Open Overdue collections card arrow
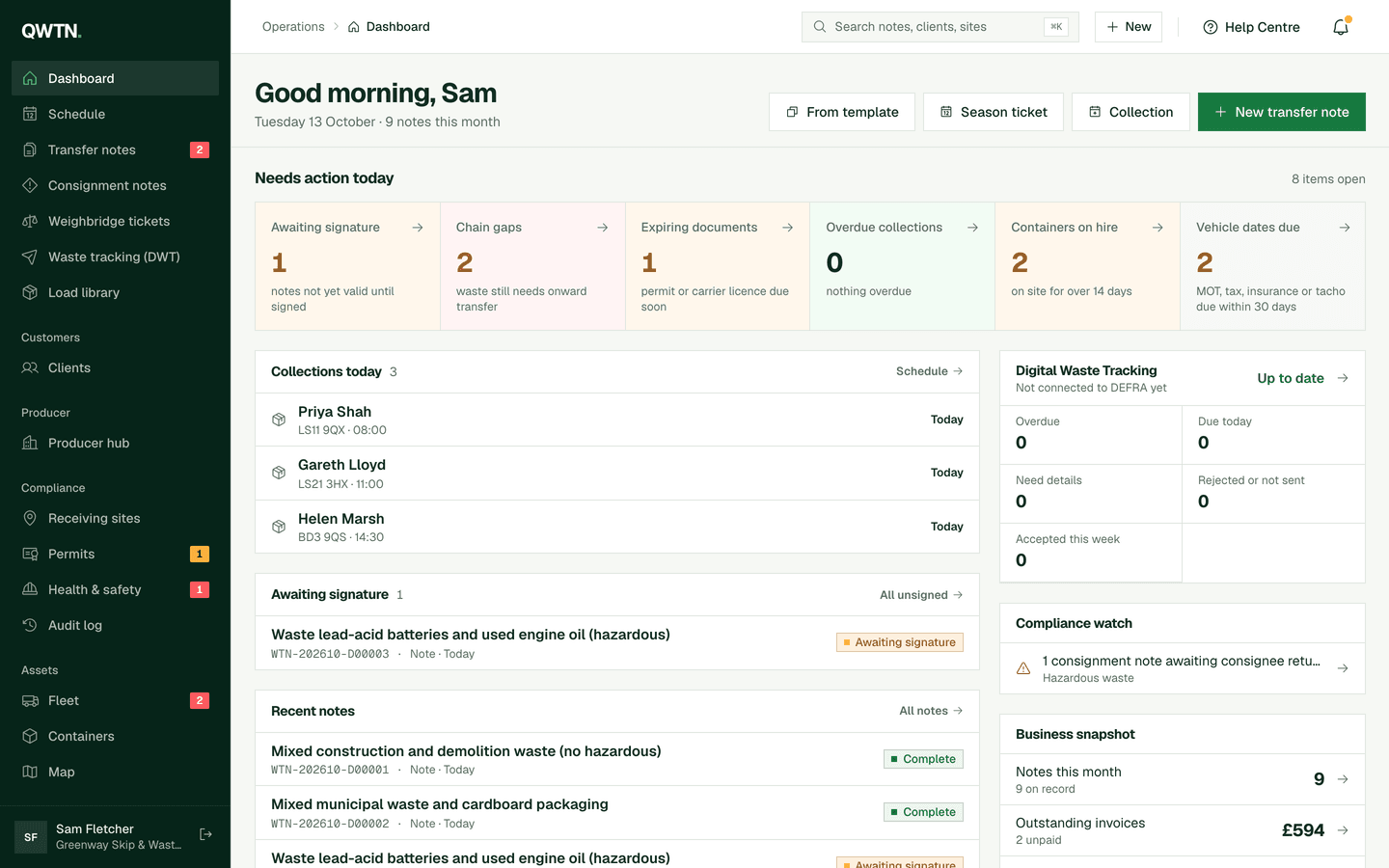This screenshot has height=868, width=1389. point(973,228)
